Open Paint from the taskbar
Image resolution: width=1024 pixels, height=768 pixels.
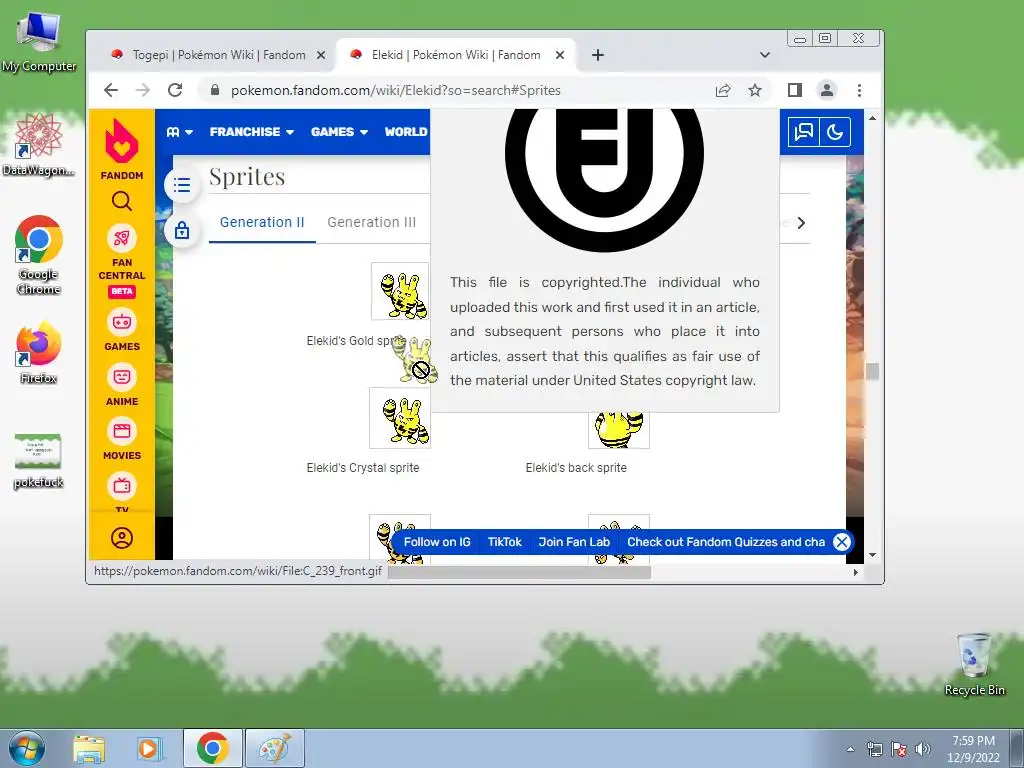(275, 748)
